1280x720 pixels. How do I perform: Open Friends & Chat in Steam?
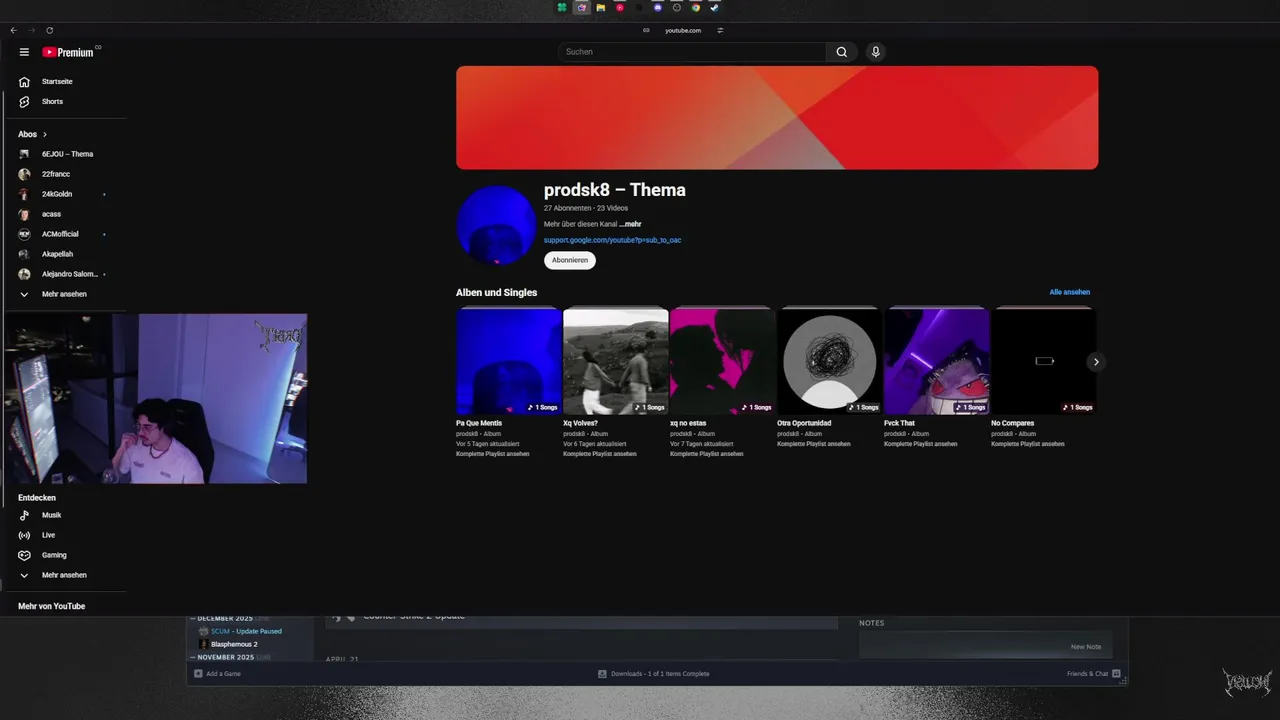click(x=1093, y=674)
